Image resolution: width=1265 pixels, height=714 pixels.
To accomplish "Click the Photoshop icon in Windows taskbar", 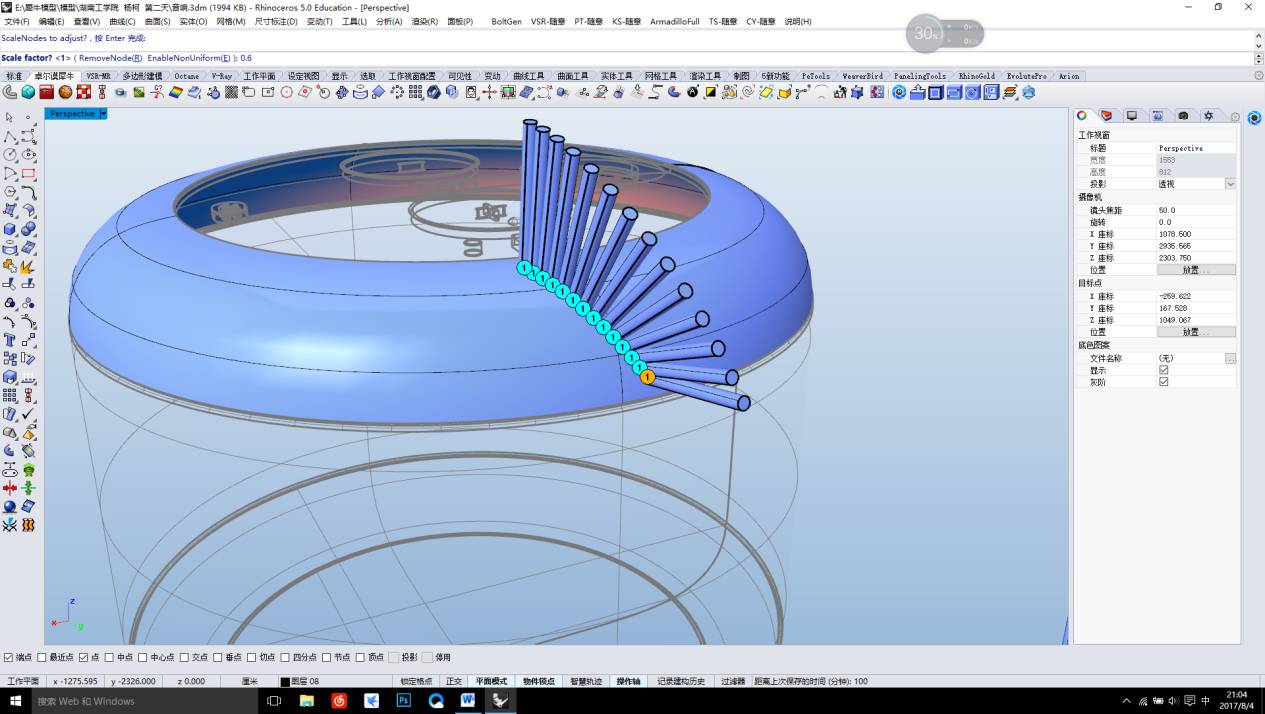I will [403, 701].
